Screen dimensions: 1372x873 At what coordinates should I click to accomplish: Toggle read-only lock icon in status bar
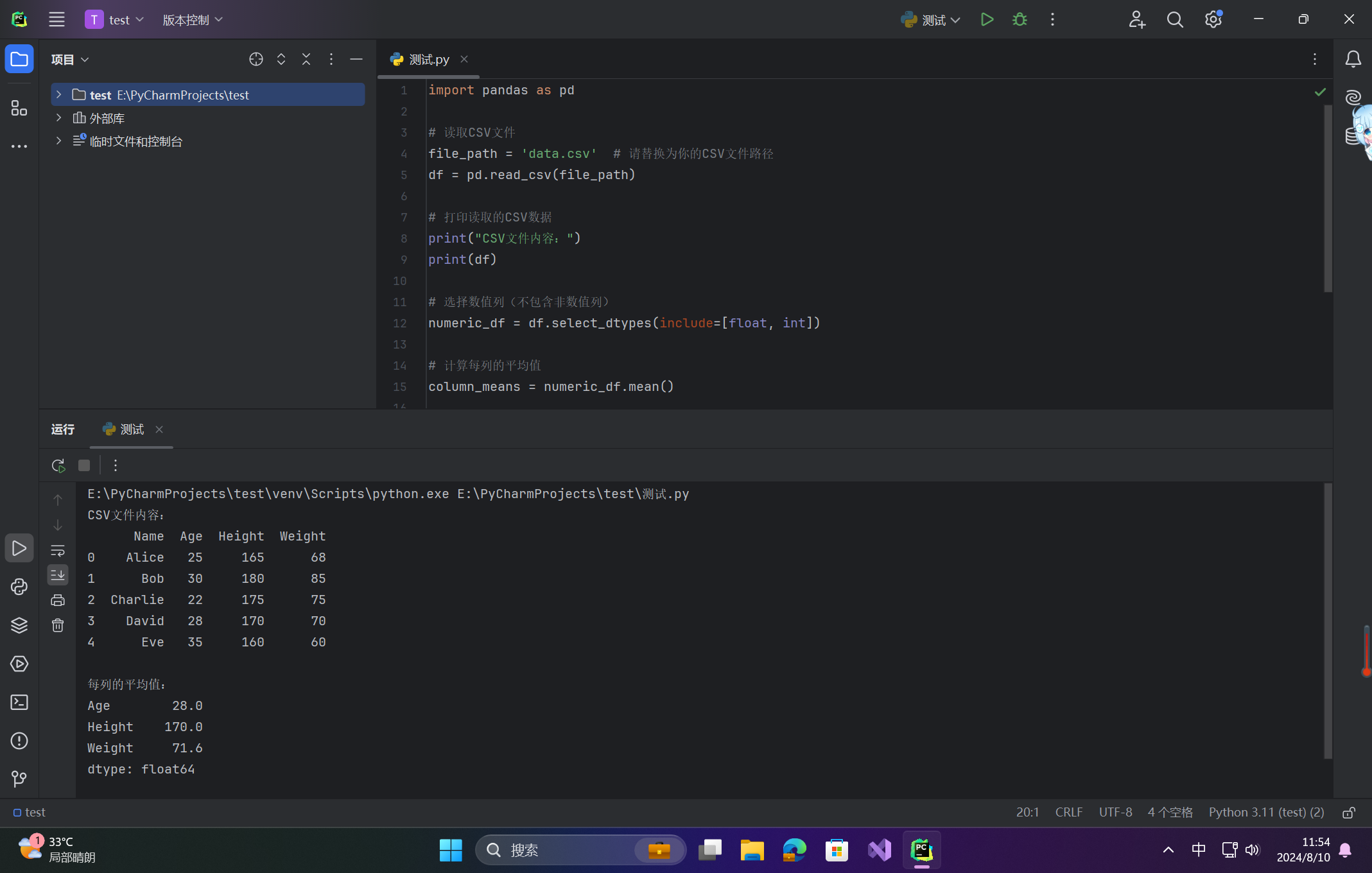click(x=1349, y=813)
